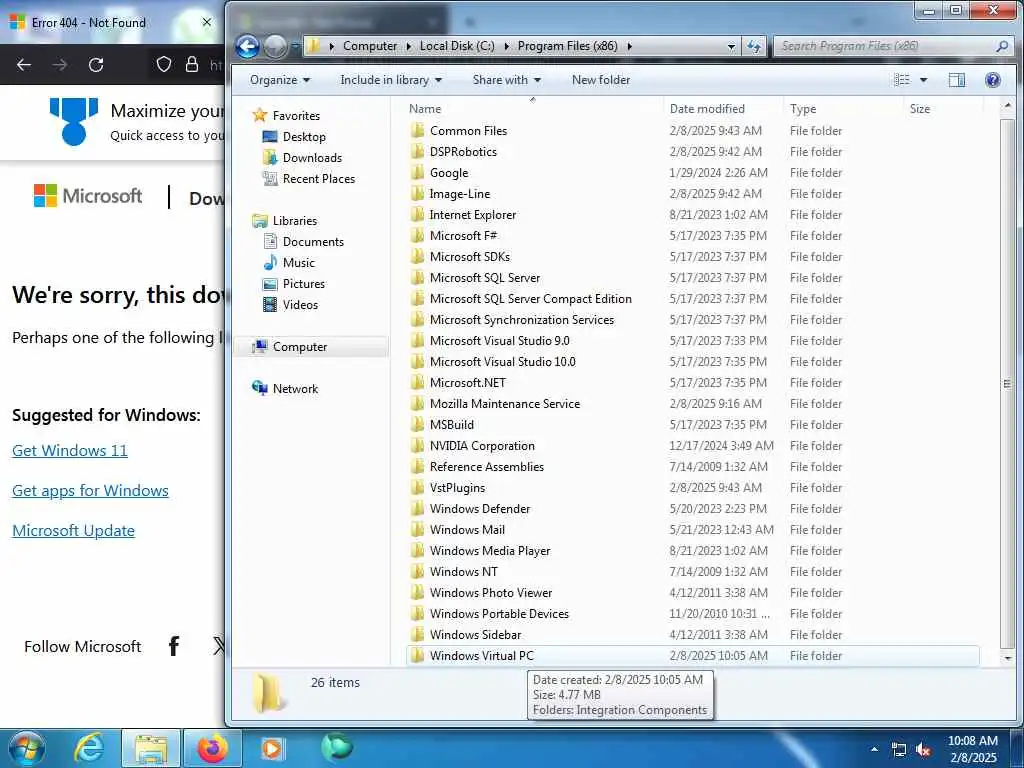Viewport: 1024px width, 768px height.
Task: Click Local Disk (C:) in breadcrumb
Action: click(457, 46)
